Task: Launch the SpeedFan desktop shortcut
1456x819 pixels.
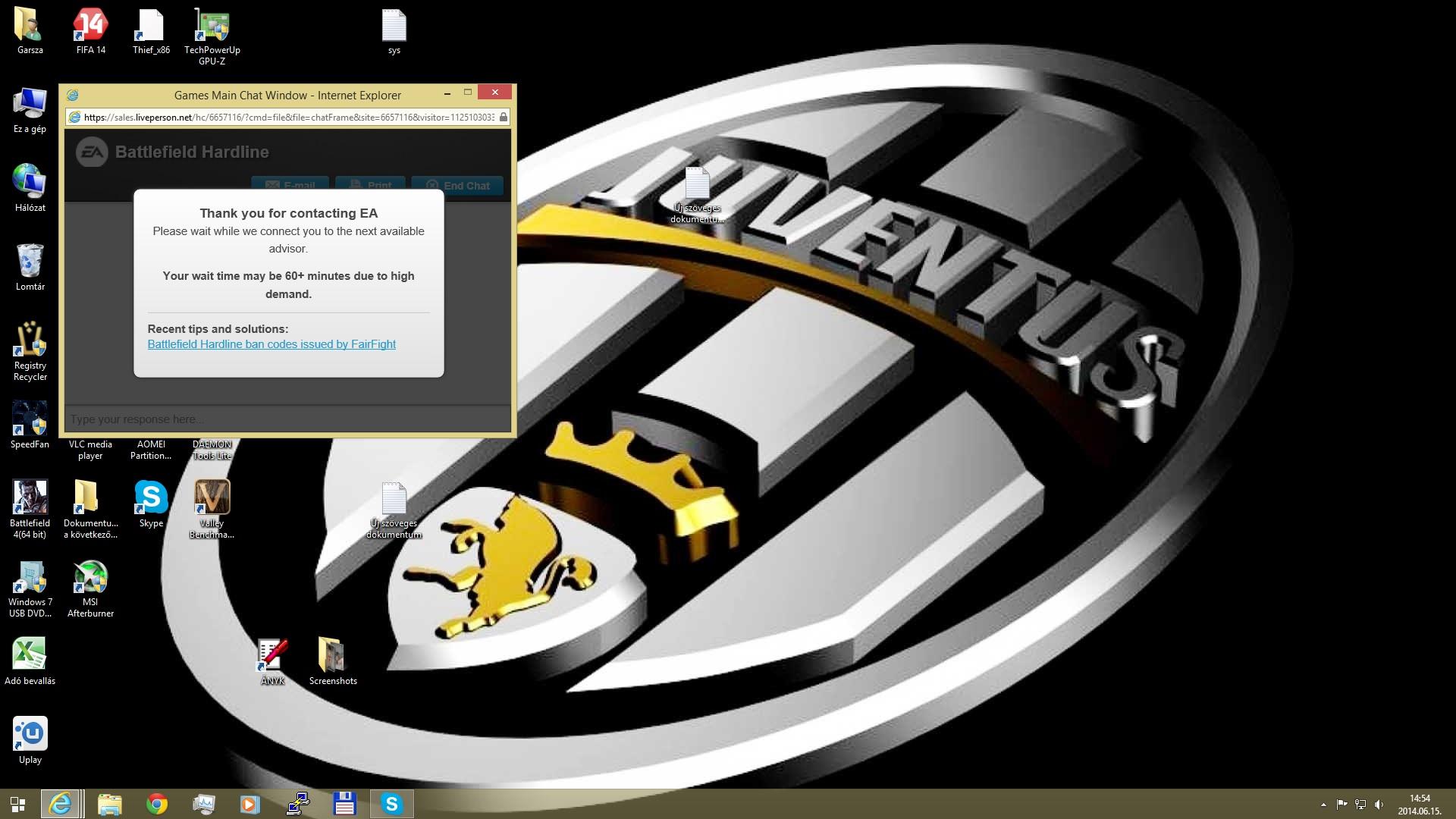Action: click(30, 425)
